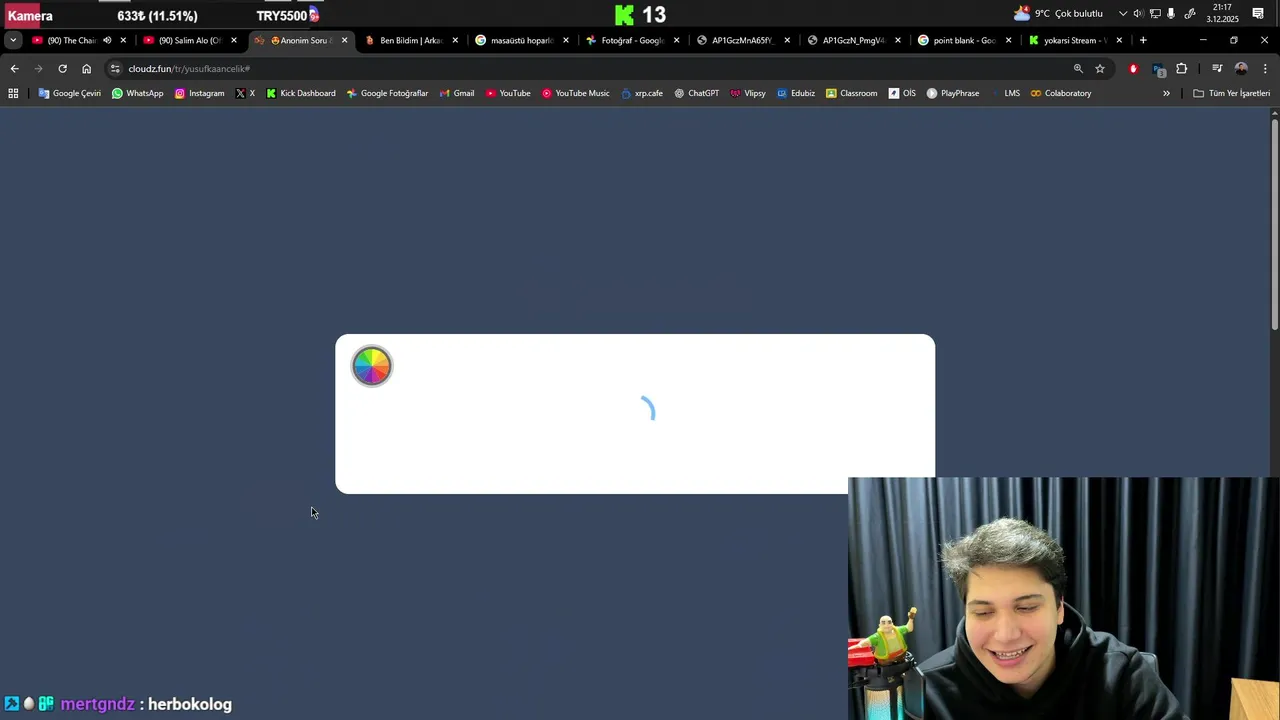Open the zoom magnifier in the address bar
This screenshot has width=1280, height=720.
click(x=1078, y=68)
